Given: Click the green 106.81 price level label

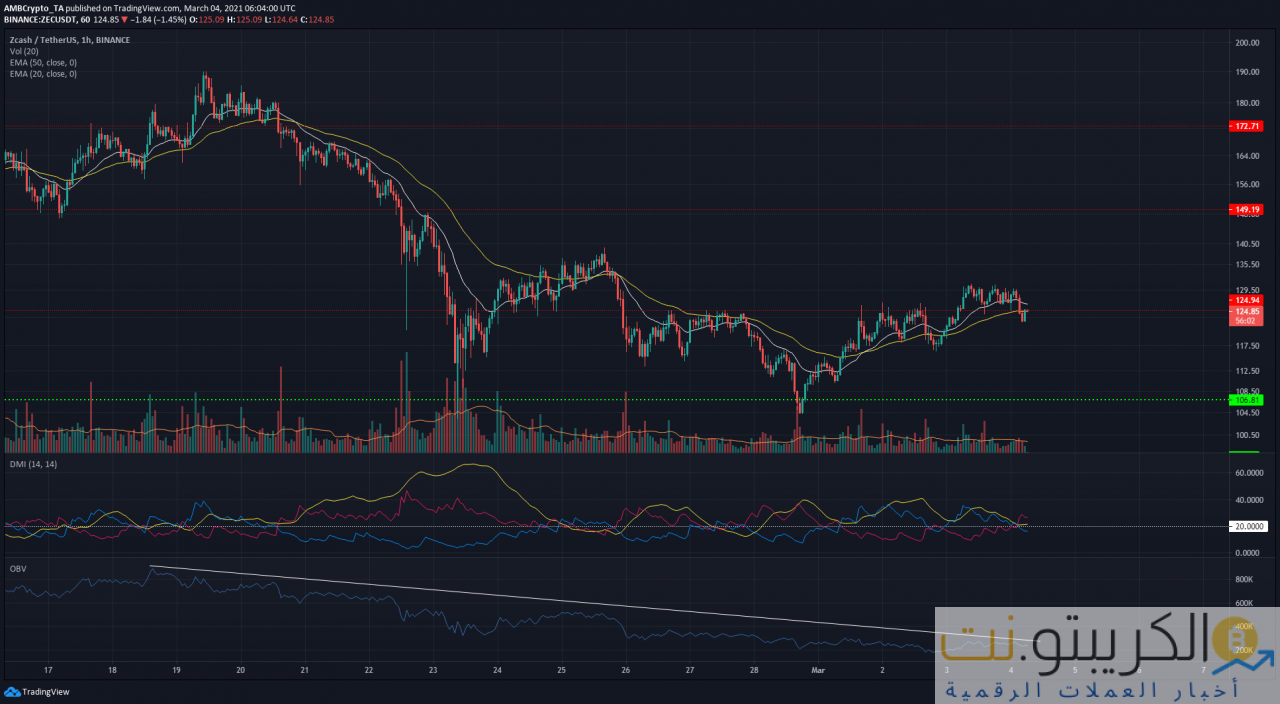Looking at the screenshot, I should (x=1244, y=399).
